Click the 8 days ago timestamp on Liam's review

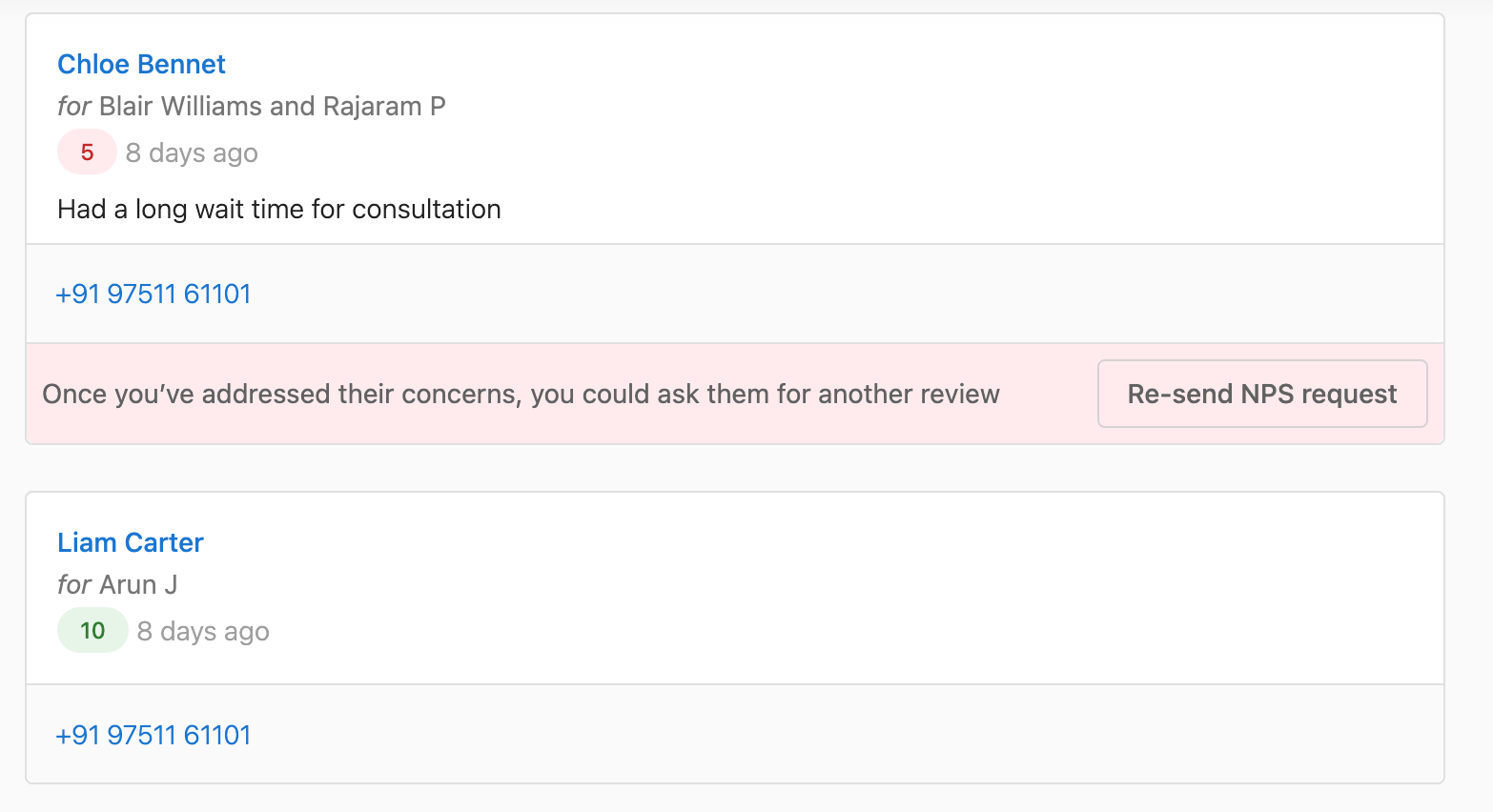tap(203, 631)
